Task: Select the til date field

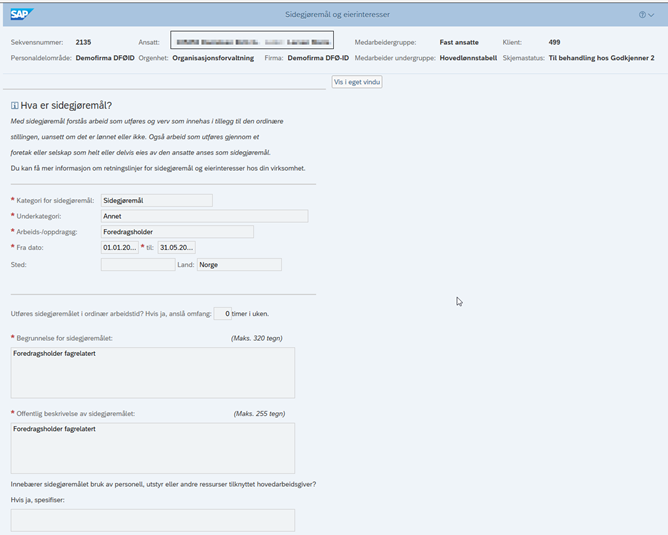Action: (176, 247)
